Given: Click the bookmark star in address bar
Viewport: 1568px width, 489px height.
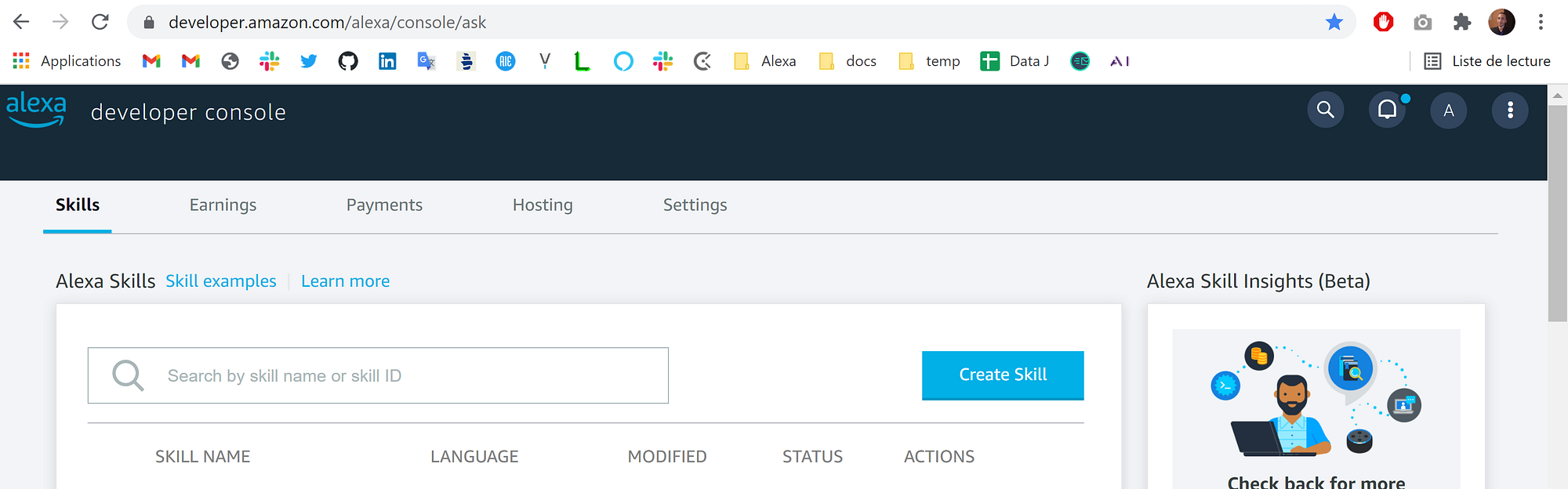Looking at the screenshot, I should coord(1334,22).
